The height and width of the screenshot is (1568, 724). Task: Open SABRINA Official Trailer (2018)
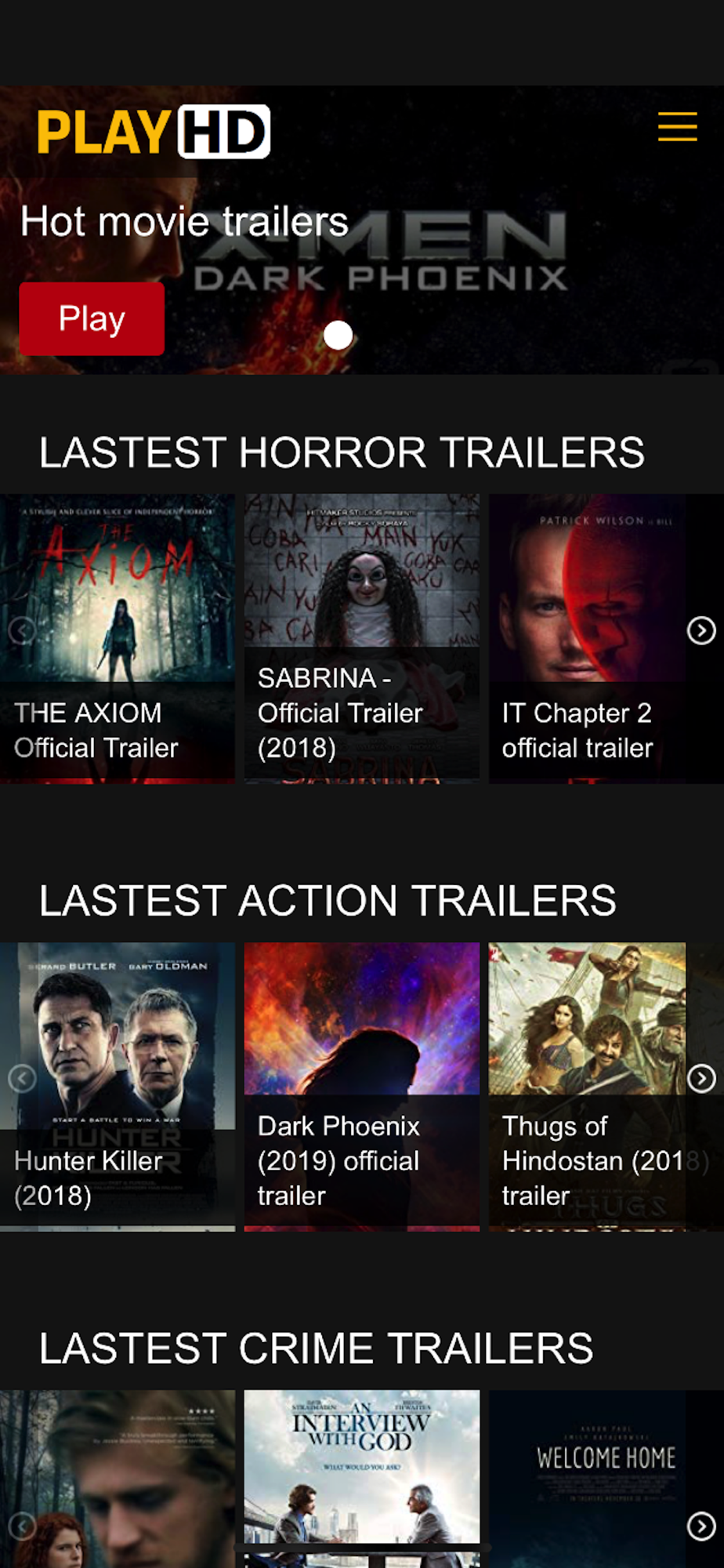[x=362, y=639]
